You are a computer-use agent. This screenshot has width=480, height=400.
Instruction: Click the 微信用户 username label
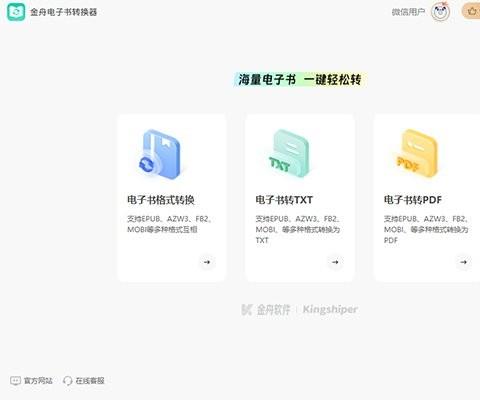point(408,12)
